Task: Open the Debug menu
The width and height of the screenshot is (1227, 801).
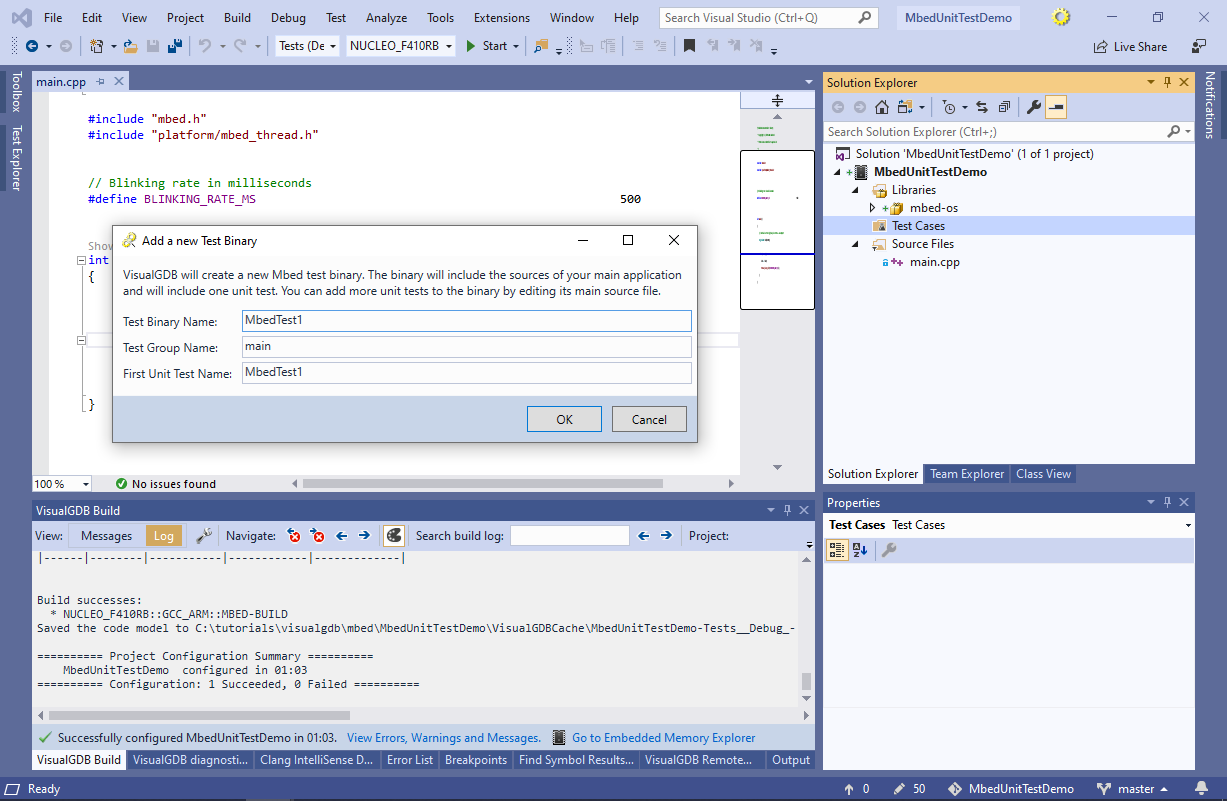Action: (288, 18)
